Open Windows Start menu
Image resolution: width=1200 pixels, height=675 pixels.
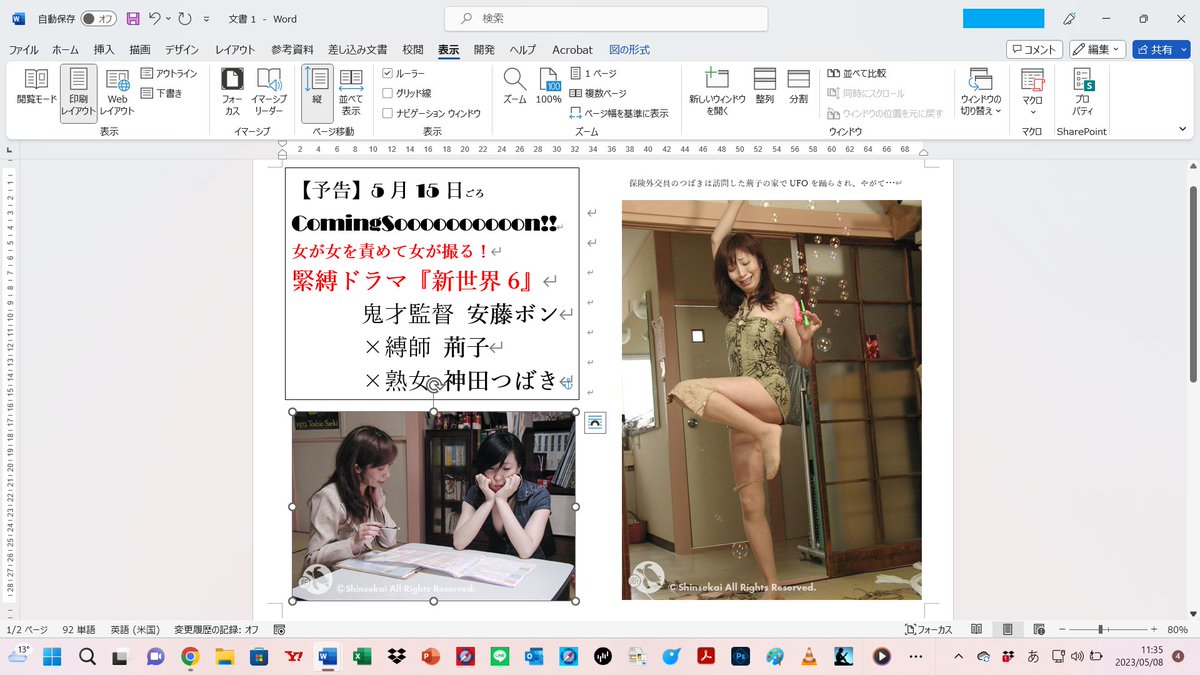pos(52,656)
